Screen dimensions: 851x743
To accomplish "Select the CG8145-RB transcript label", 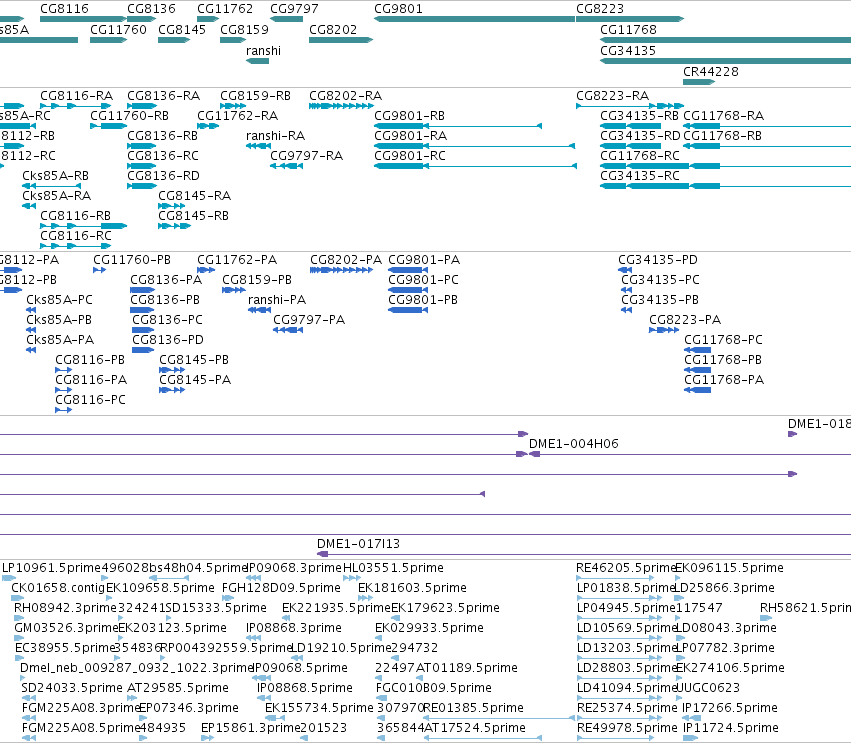I will (193, 215).
